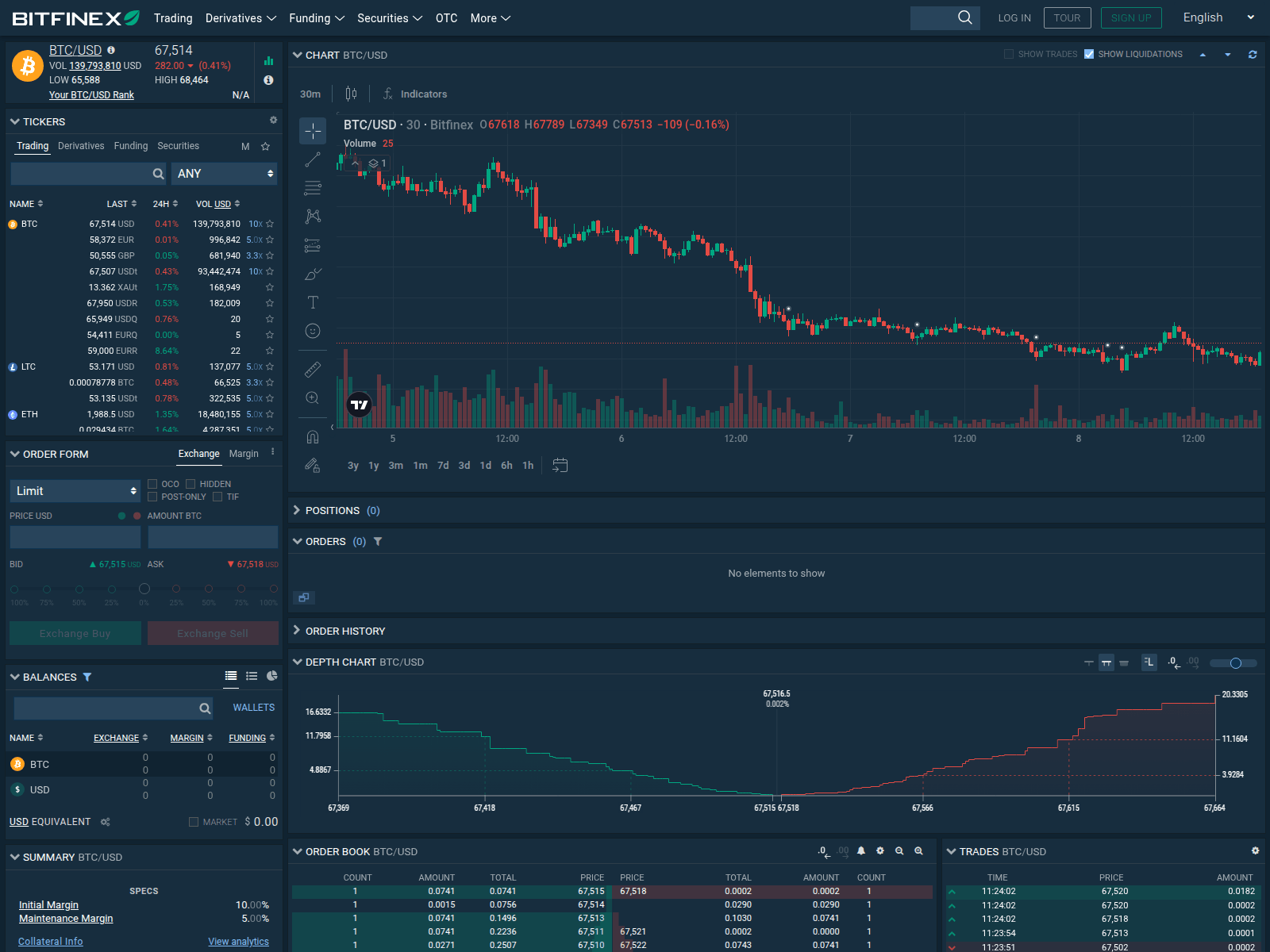This screenshot has height=952, width=1270.
Task: Open the brush drawing tool
Action: coord(313,274)
